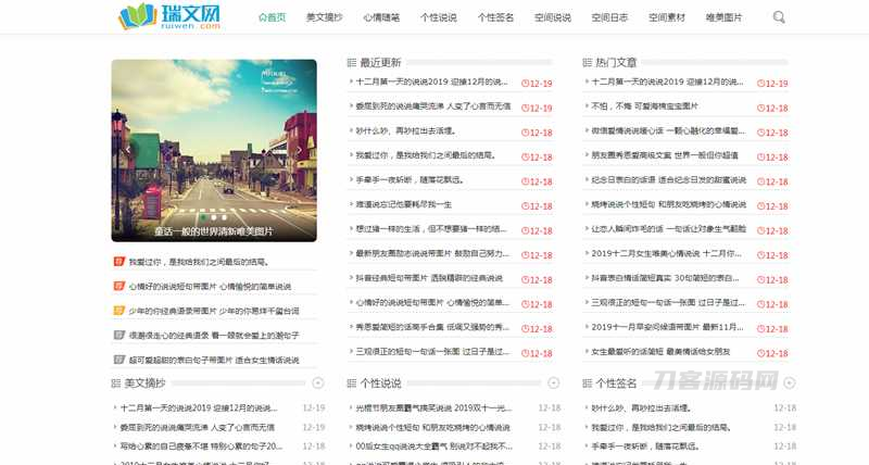The image size is (869, 465).
Task: Go to 首页 home tab
Action: [x=271, y=18]
